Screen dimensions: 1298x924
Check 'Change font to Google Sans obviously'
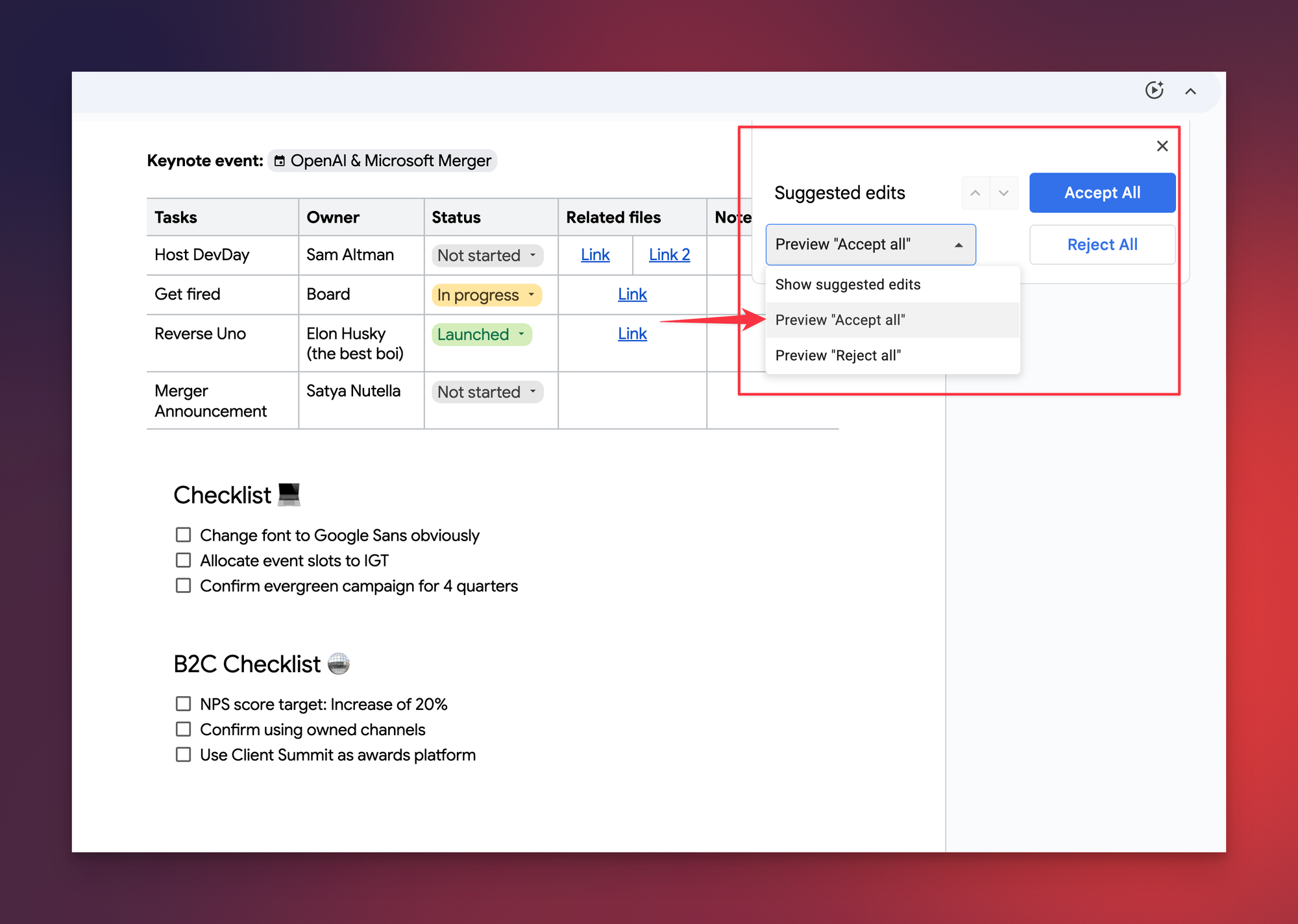(184, 535)
